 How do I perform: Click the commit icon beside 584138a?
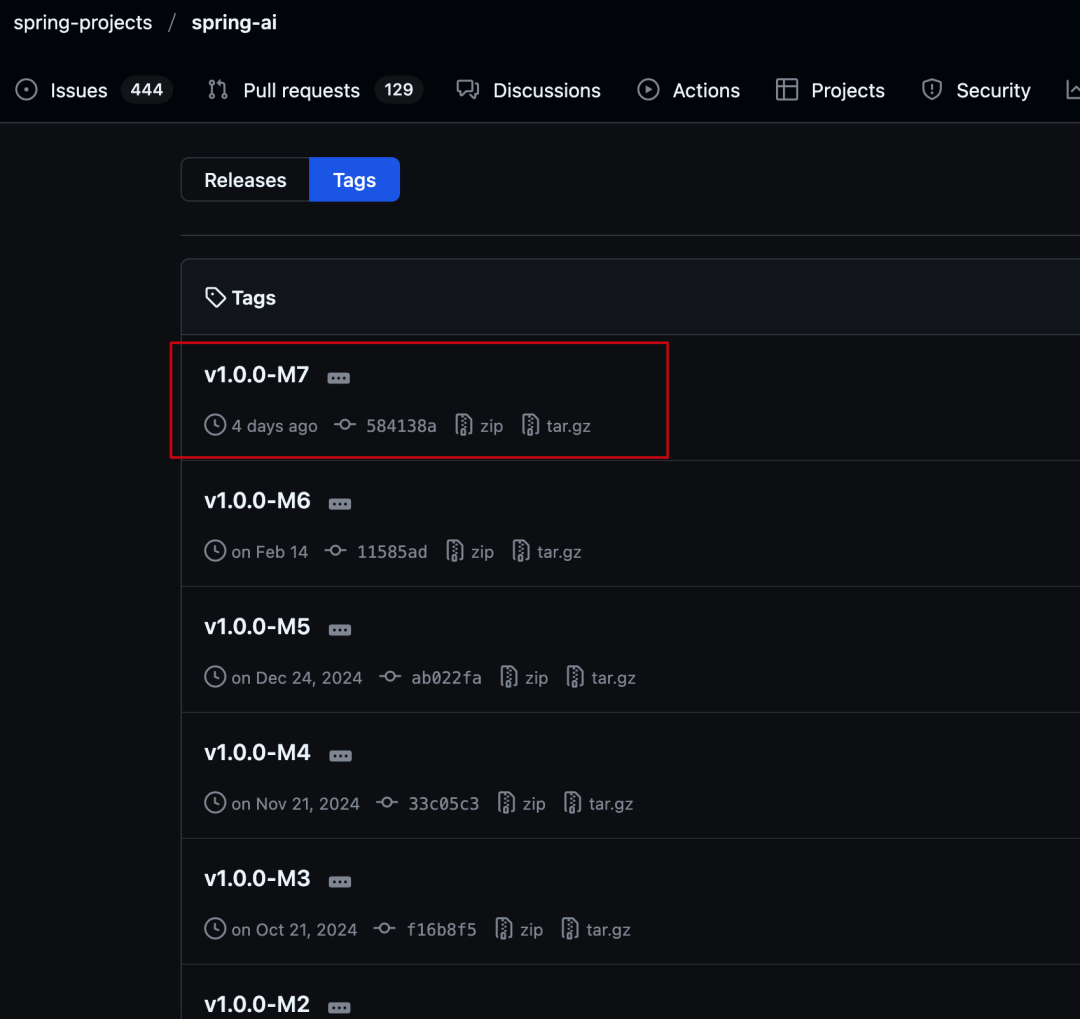(345, 425)
